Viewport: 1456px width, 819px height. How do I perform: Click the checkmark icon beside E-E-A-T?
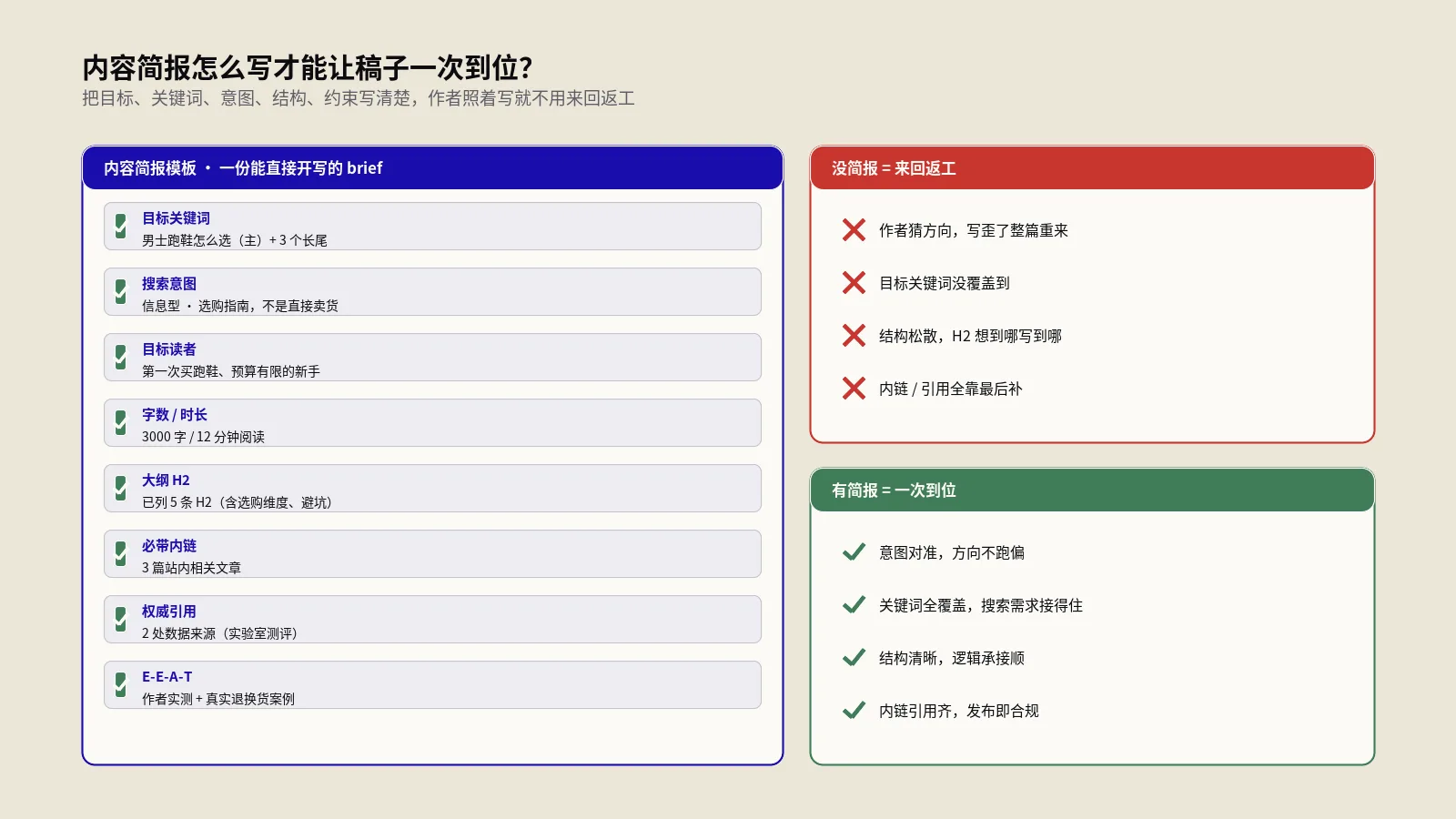pos(121,684)
